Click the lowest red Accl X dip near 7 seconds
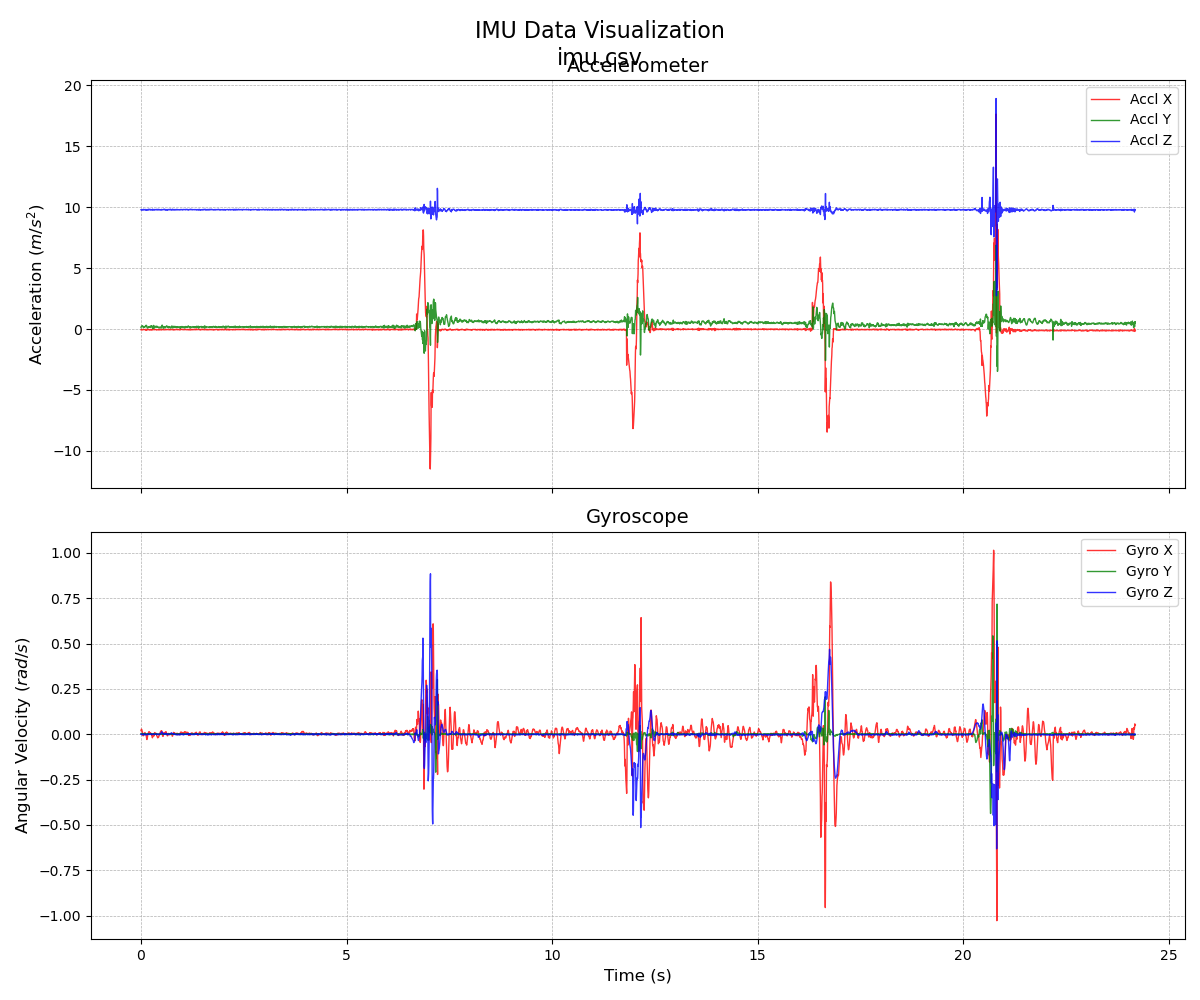Image resolution: width=1200 pixels, height=1000 pixels. click(x=430, y=467)
